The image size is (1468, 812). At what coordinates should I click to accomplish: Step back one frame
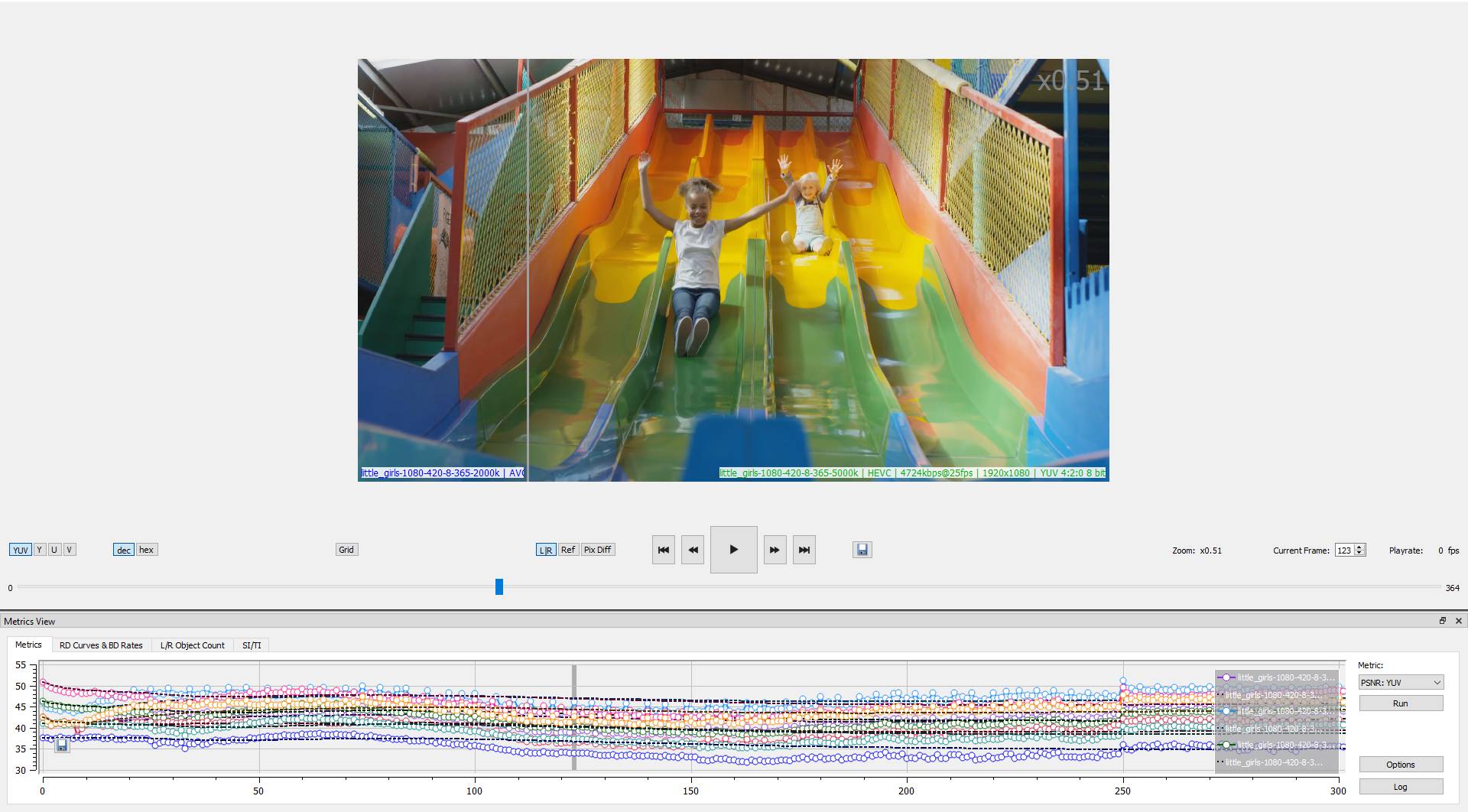click(693, 550)
